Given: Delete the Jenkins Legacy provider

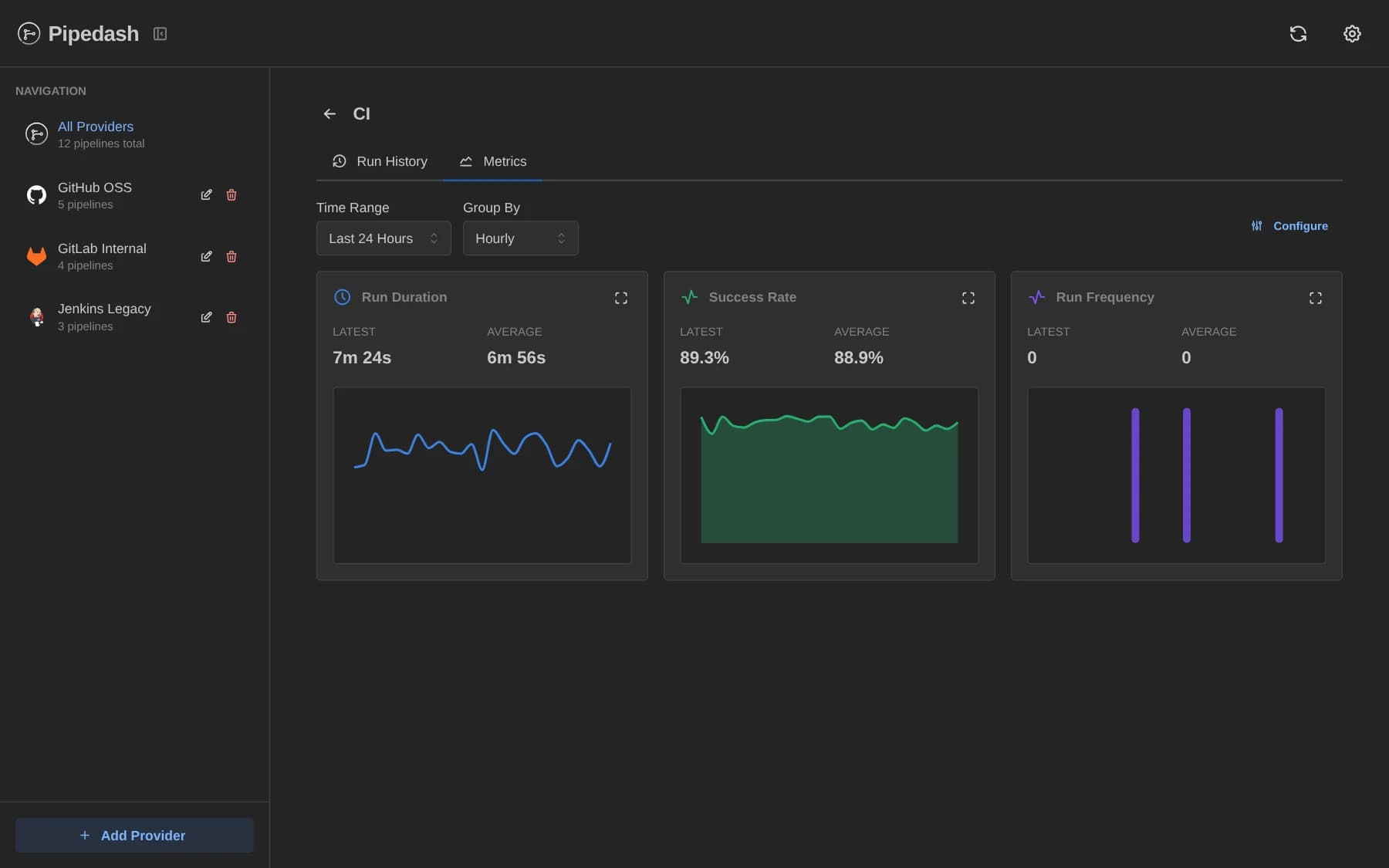Looking at the screenshot, I should tap(231, 317).
